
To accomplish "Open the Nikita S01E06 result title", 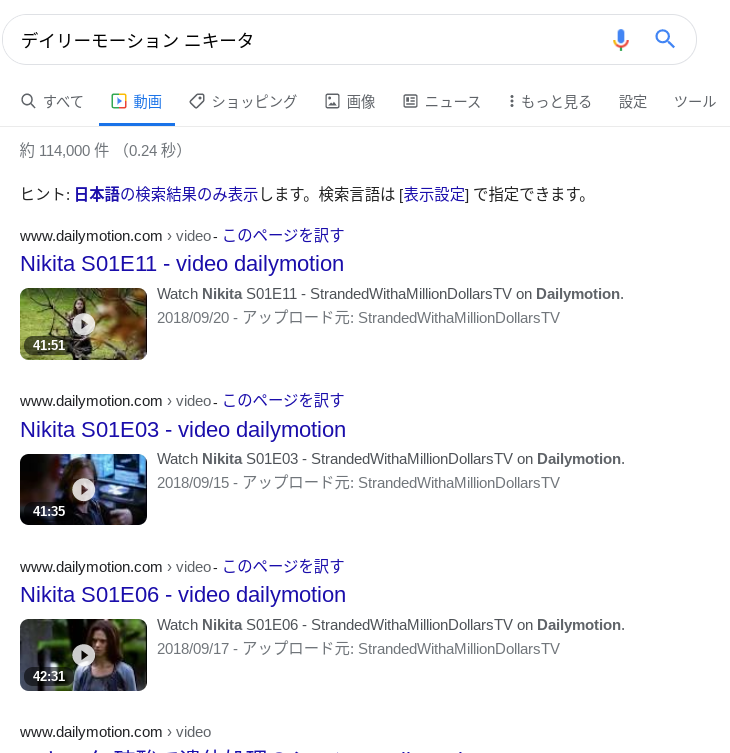I will 183,595.
